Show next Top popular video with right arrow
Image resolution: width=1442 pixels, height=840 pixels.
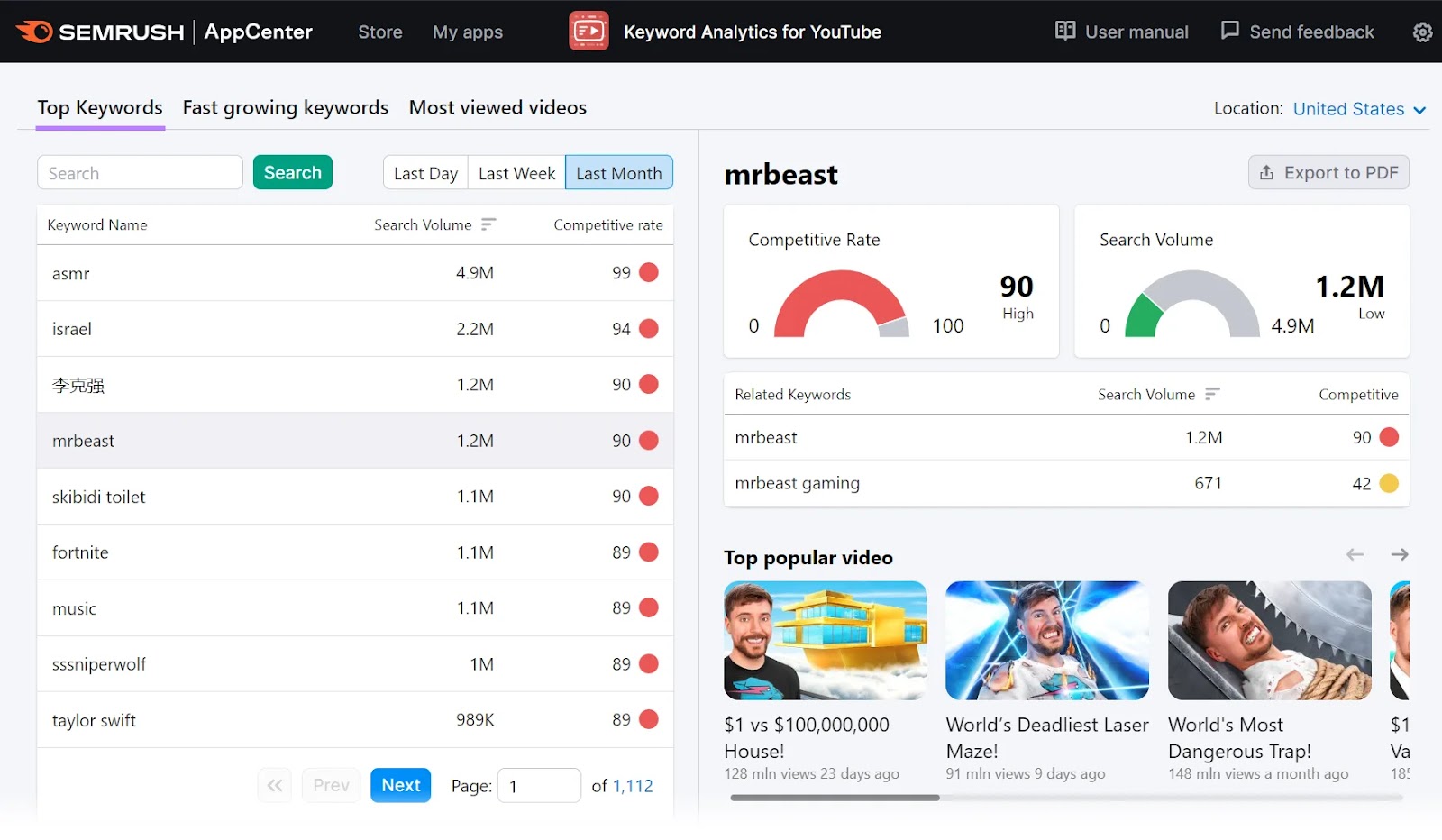coord(1400,555)
